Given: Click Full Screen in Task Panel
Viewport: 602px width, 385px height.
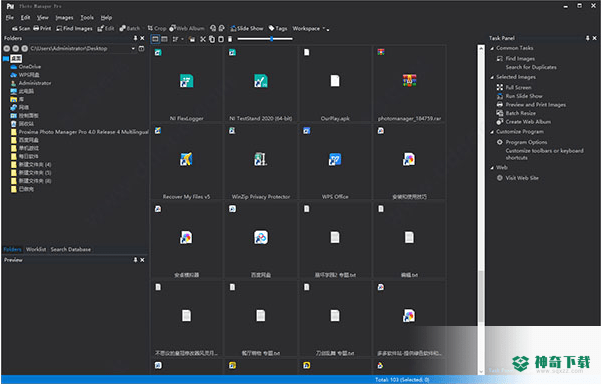Looking at the screenshot, I should click(x=518, y=88).
